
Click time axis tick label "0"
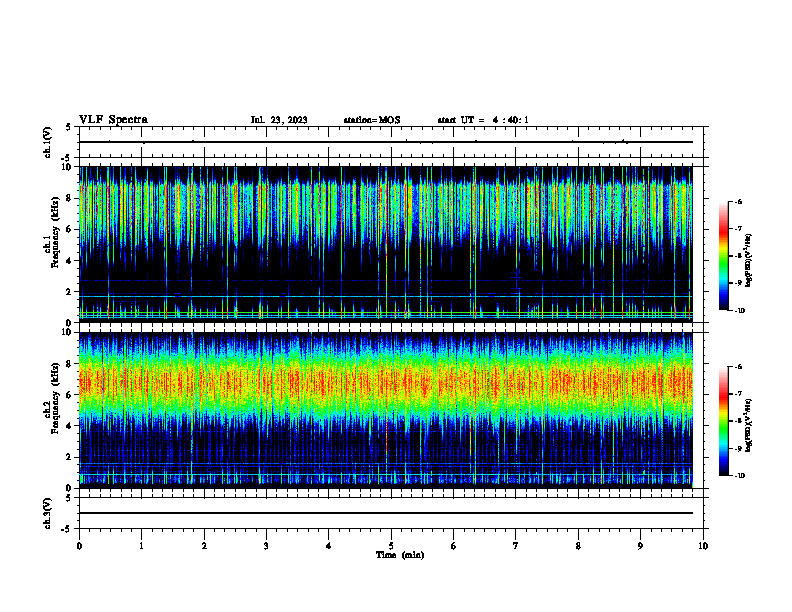click(x=79, y=546)
